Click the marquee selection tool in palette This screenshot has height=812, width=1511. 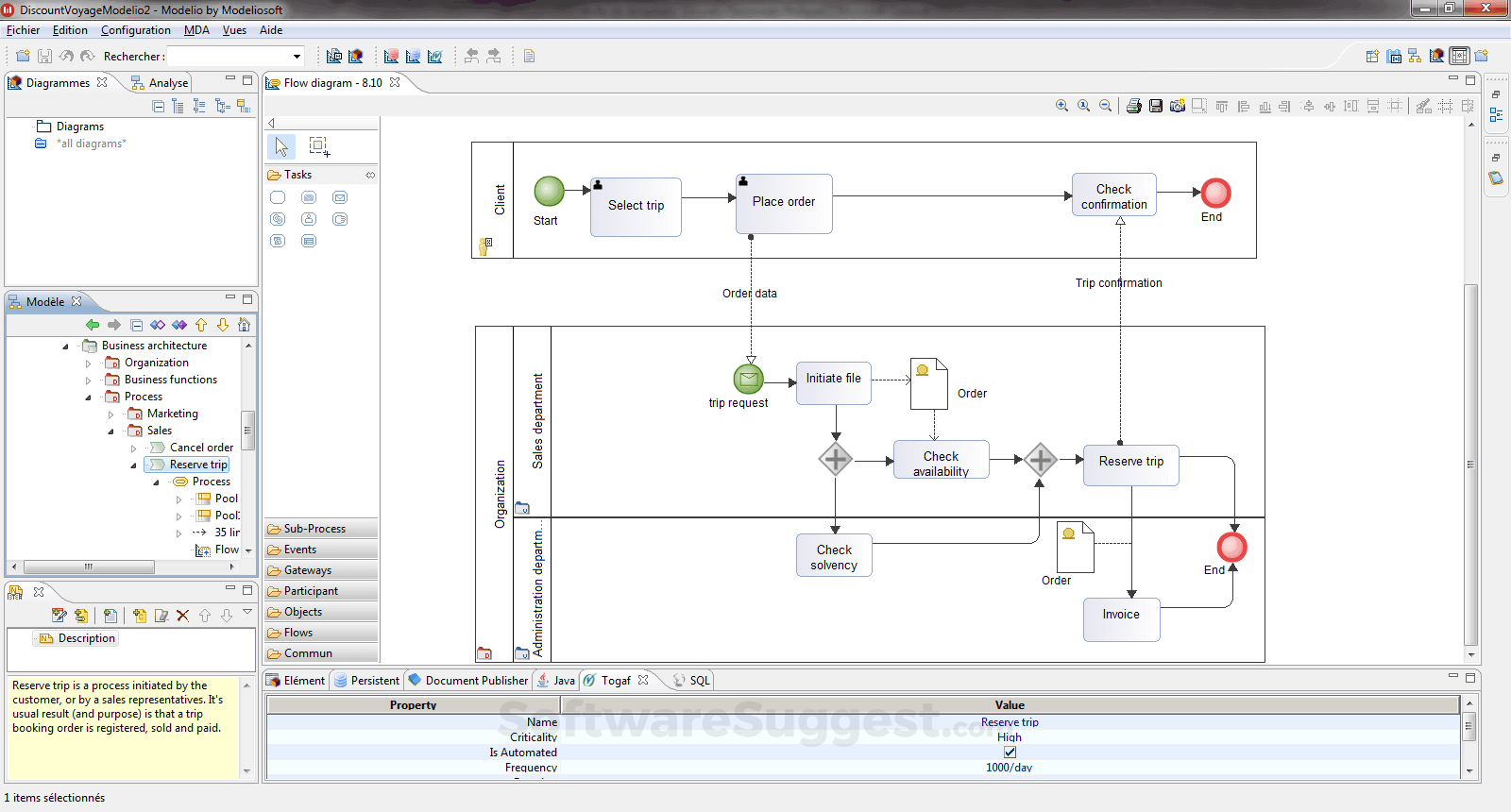click(319, 146)
